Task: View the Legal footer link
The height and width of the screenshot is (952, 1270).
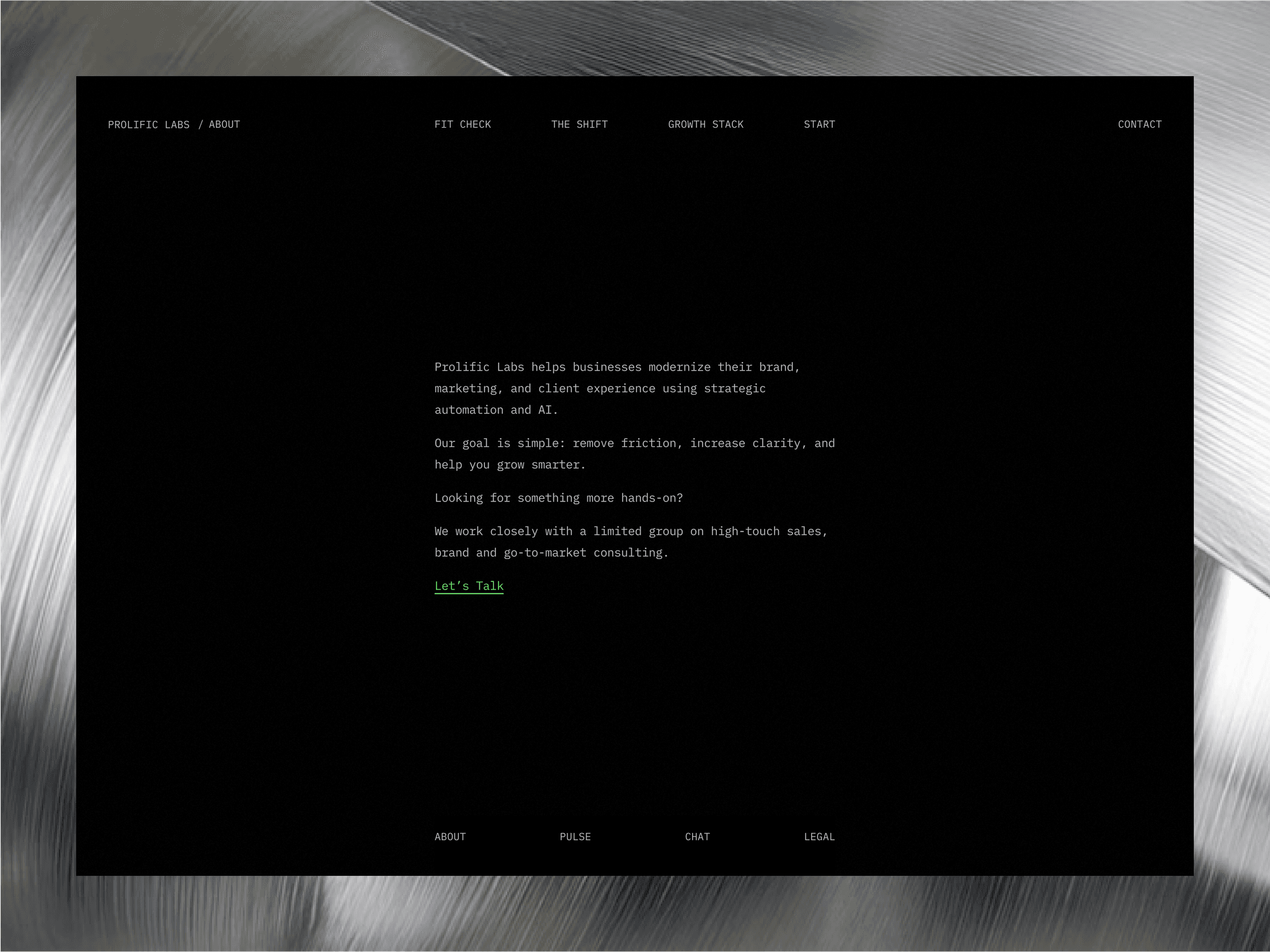Action: tap(819, 837)
